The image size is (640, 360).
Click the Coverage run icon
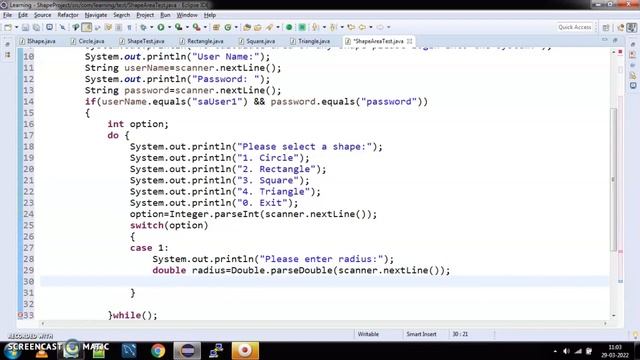coord(178,27)
